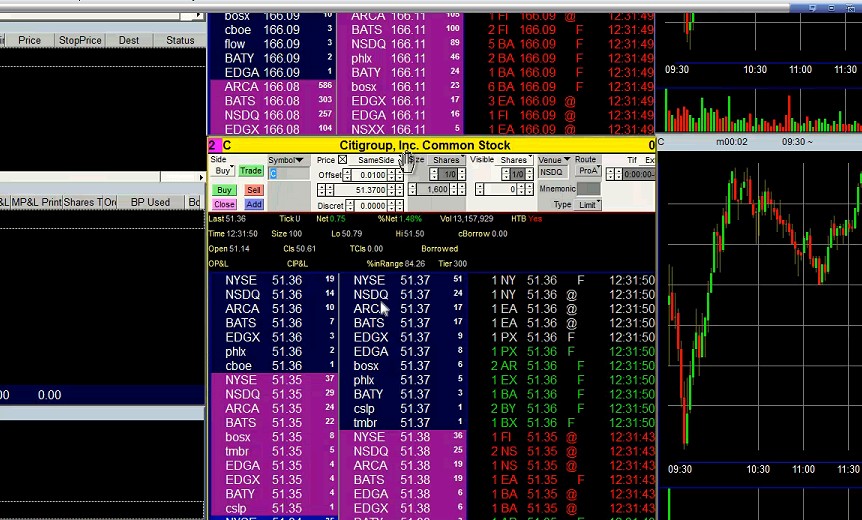Click the Visible quantity field showing 0

click(x=501, y=190)
